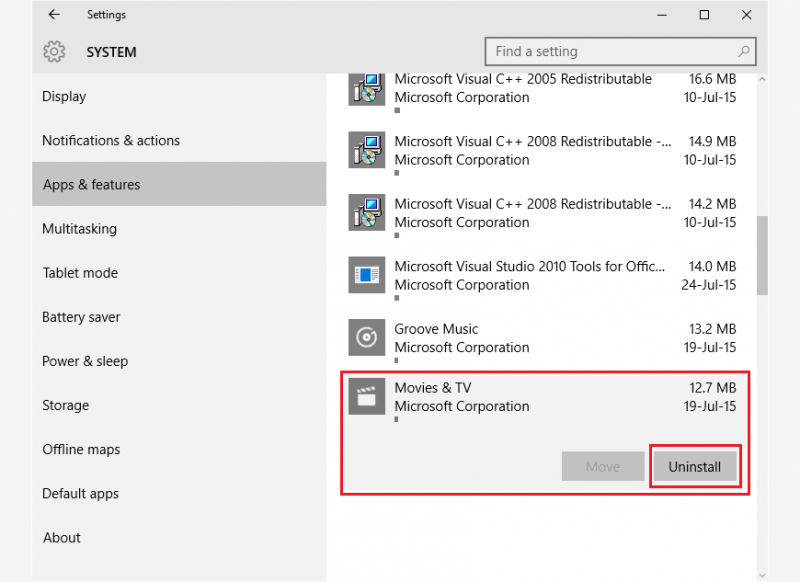This screenshot has width=800, height=582.
Task: Open Offline maps settings
Action: (x=179, y=449)
